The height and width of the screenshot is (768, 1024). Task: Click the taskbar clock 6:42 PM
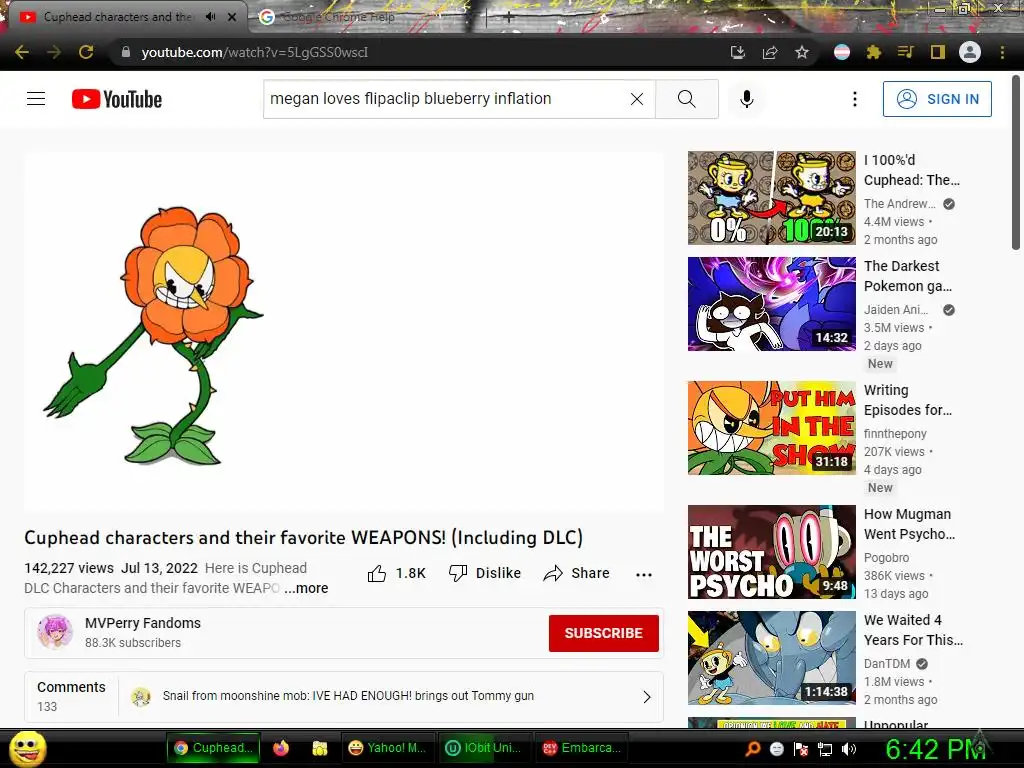935,749
